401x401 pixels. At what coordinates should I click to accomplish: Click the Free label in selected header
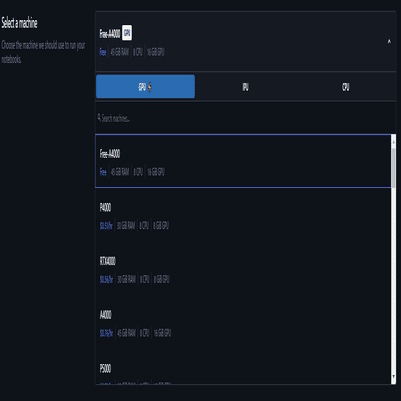tap(103, 52)
